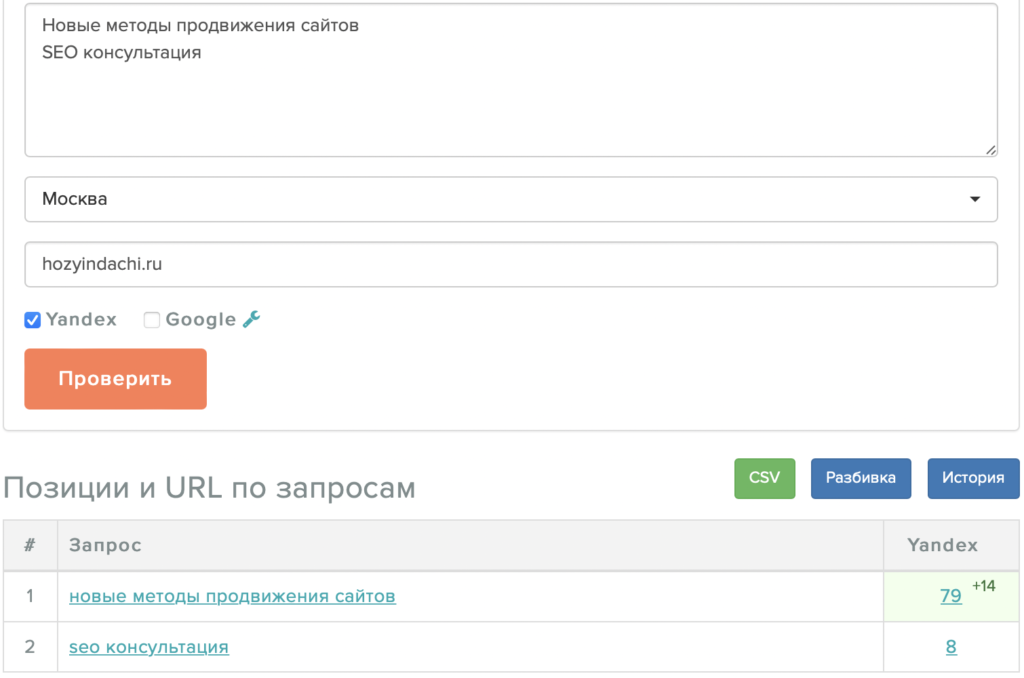Click the hozyindachi.ru domain input field
This screenshot has height=678, width=1024.
[x=511, y=265]
